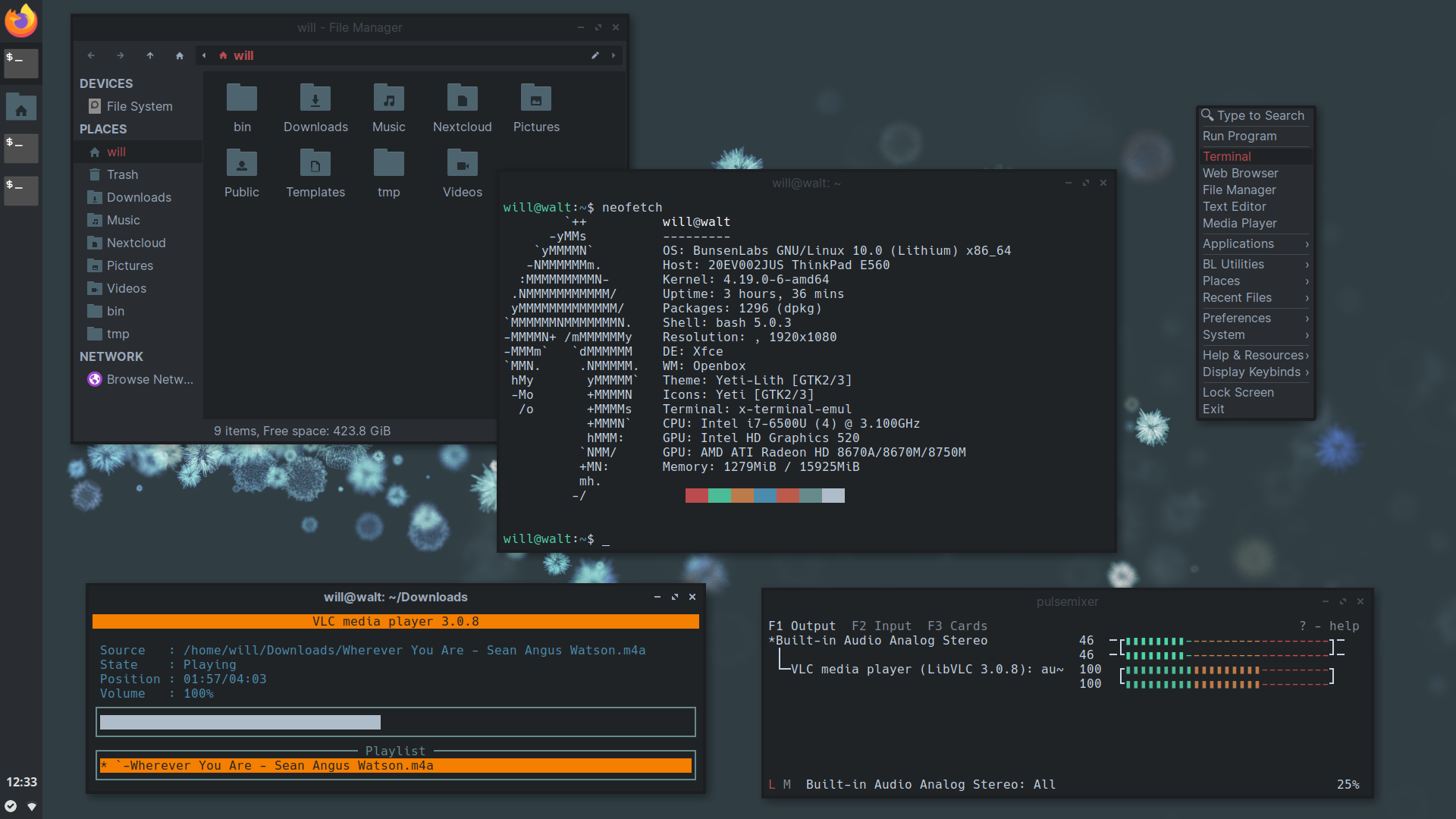Open the Videos folder icon
1456x819 pixels.
[462, 164]
